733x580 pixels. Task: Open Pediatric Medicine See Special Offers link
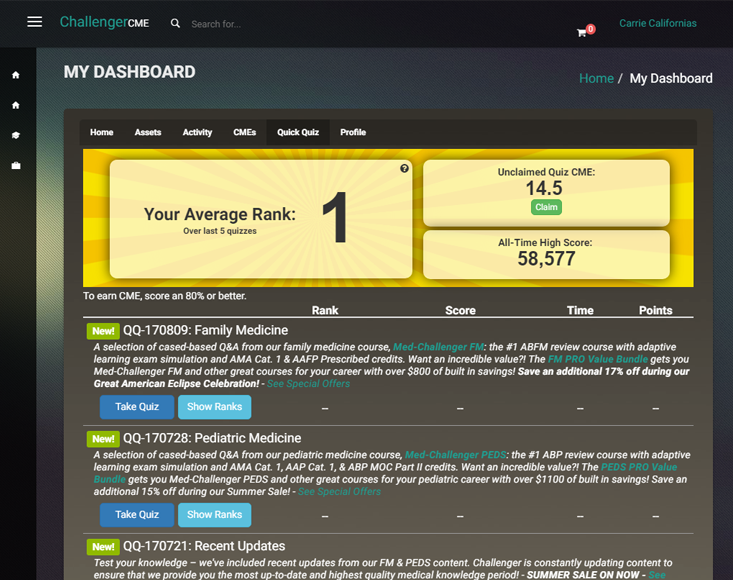(339, 492)
